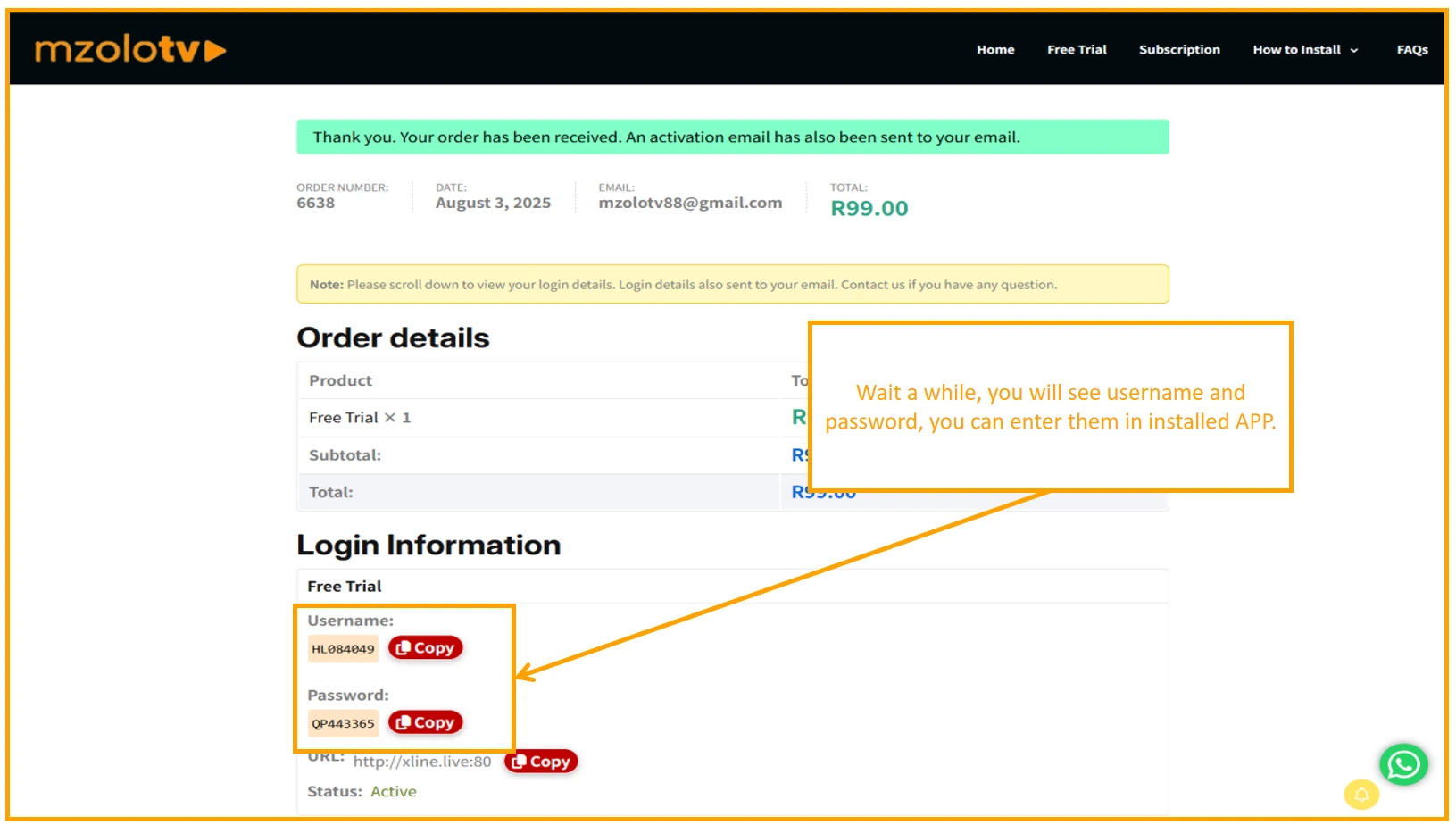Go to Free Trial page
This screenshot has width=1456, height=825.
(x=1077, y=50)
